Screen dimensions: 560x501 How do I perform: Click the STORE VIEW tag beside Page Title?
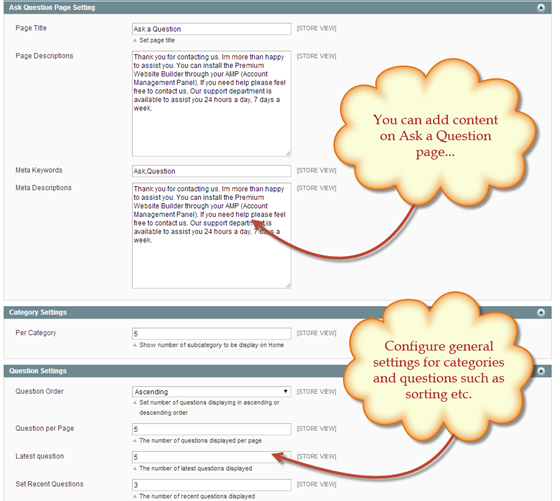pos(316,28)
